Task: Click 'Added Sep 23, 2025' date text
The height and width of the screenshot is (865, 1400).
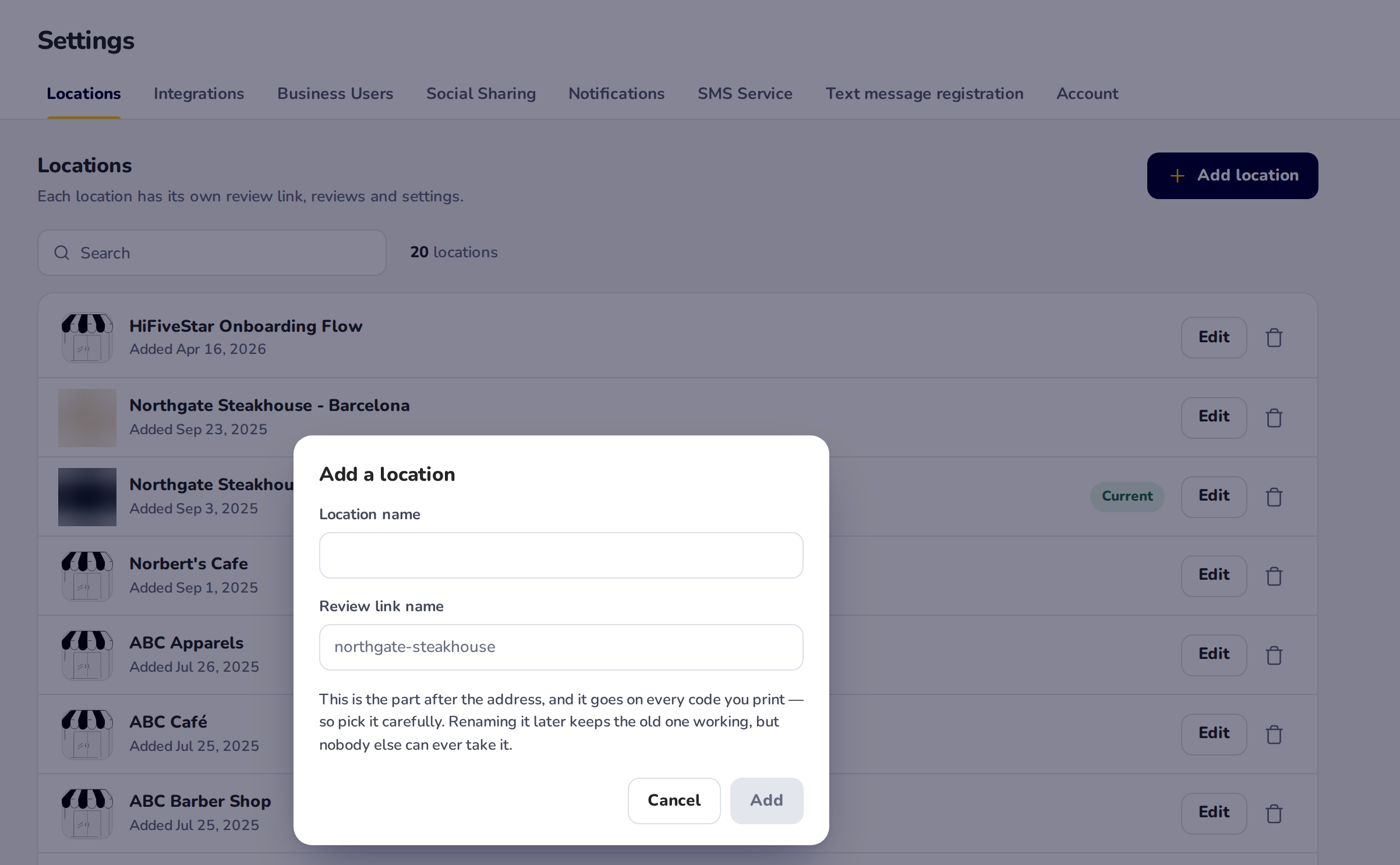Action: pos(199,429)
